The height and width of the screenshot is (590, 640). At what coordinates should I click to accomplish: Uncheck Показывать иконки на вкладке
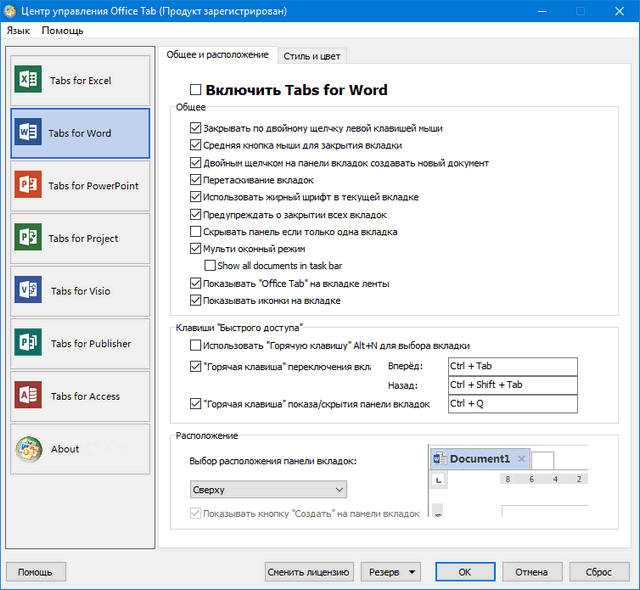point(195,300)
